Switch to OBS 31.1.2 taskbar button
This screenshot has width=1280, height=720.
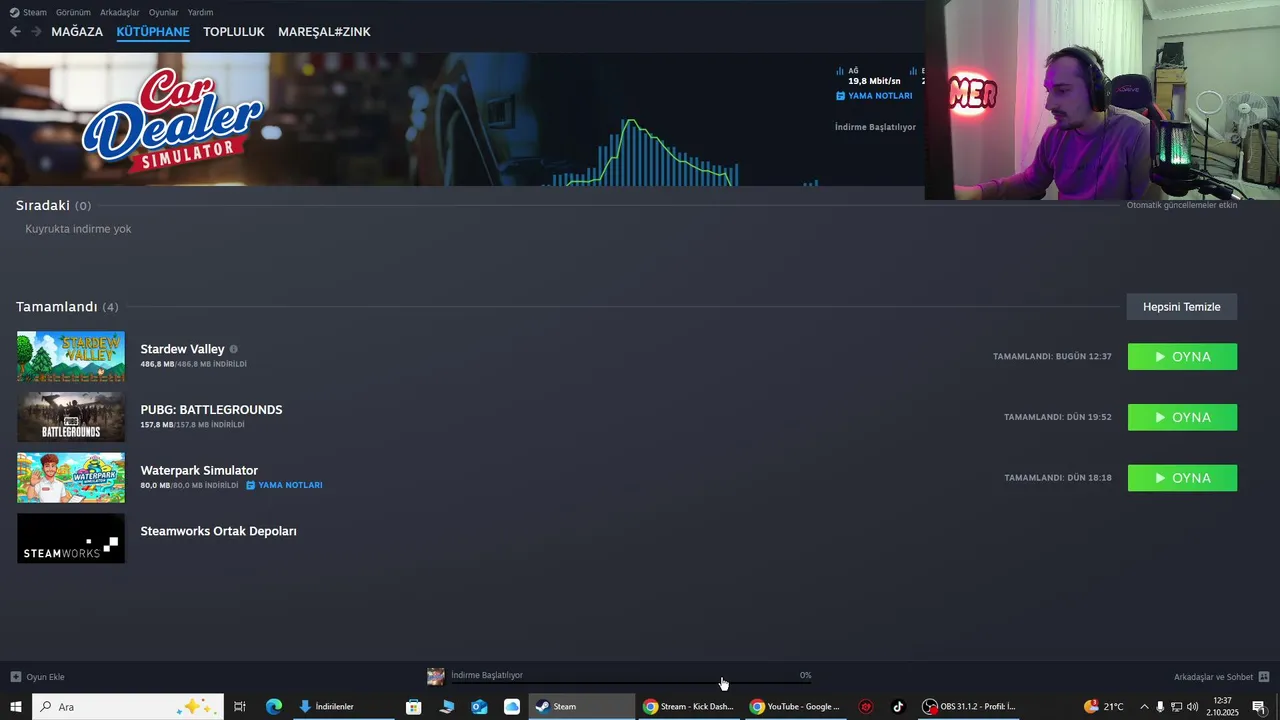click(969, 707)
